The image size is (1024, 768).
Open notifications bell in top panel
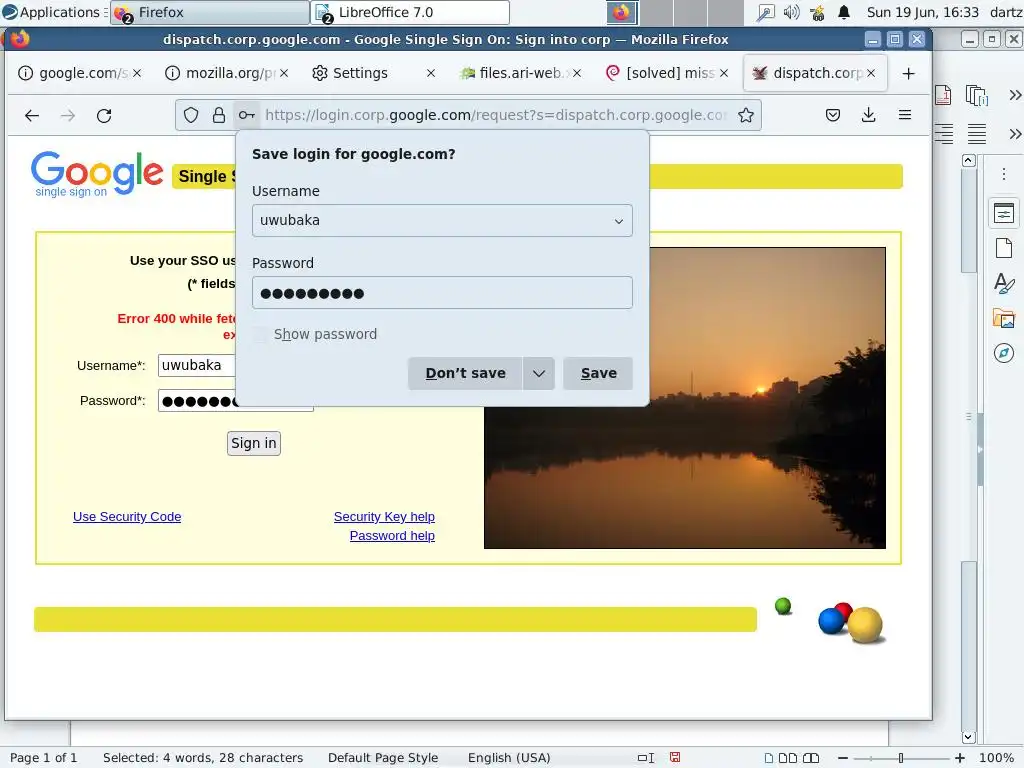pyautogui.click(x=844, y=12)
